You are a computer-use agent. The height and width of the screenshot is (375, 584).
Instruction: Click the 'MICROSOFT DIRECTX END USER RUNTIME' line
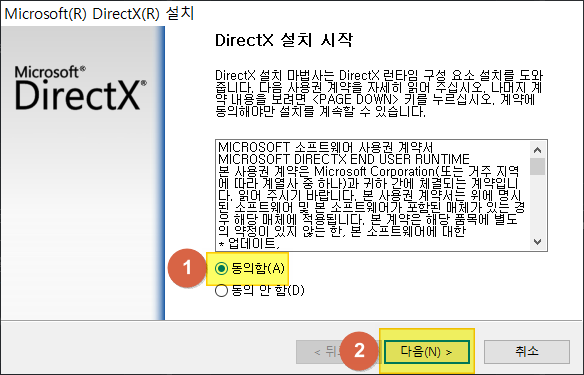pos(344,159)
